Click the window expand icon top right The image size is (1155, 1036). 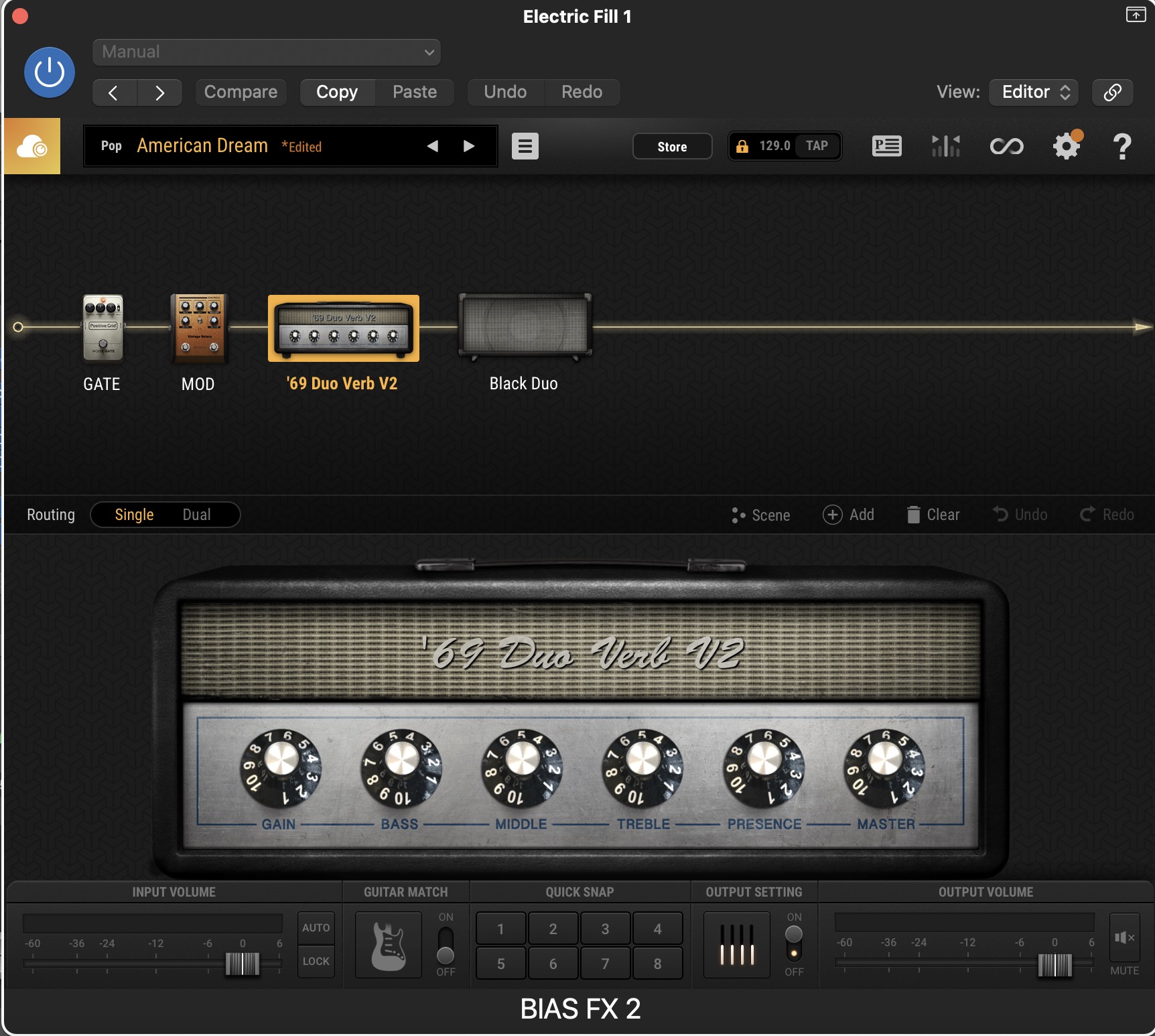click(1136, 15)
